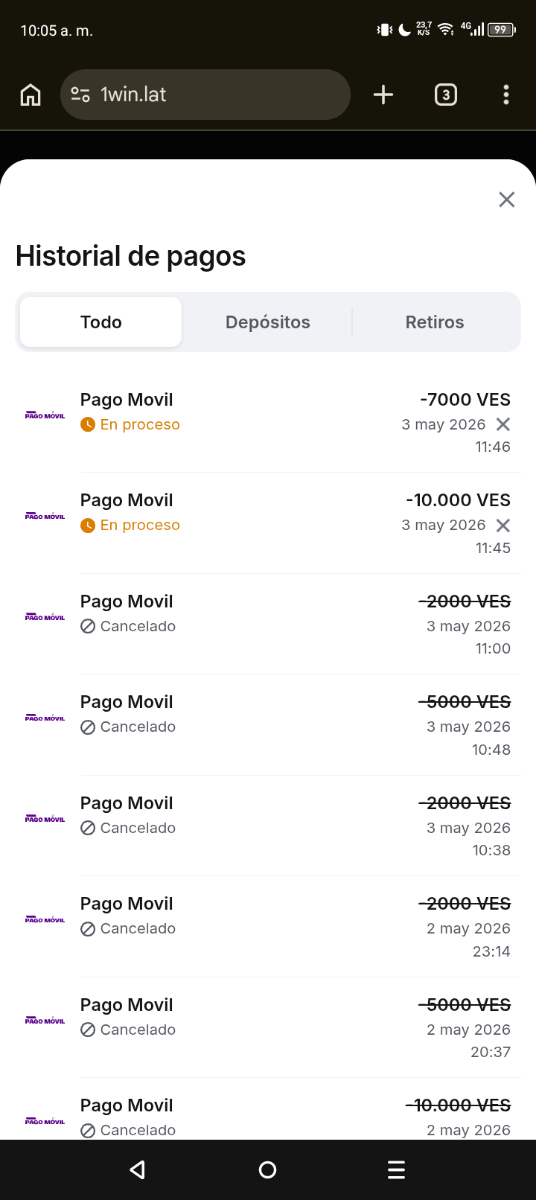Image resolution: width=536 pixels, height=1200 pixels.
Task: Open a new tab with plus icon
Action: [383, 95]
